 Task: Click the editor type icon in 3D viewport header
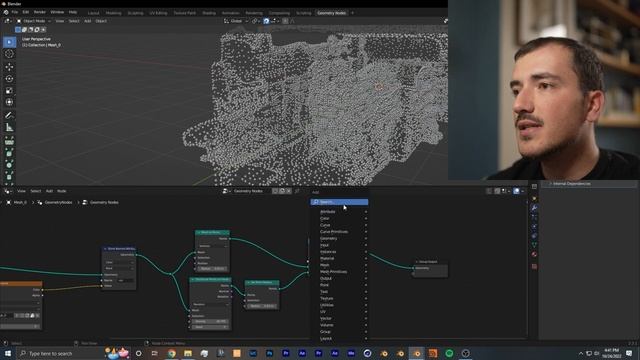pos(7,21)
